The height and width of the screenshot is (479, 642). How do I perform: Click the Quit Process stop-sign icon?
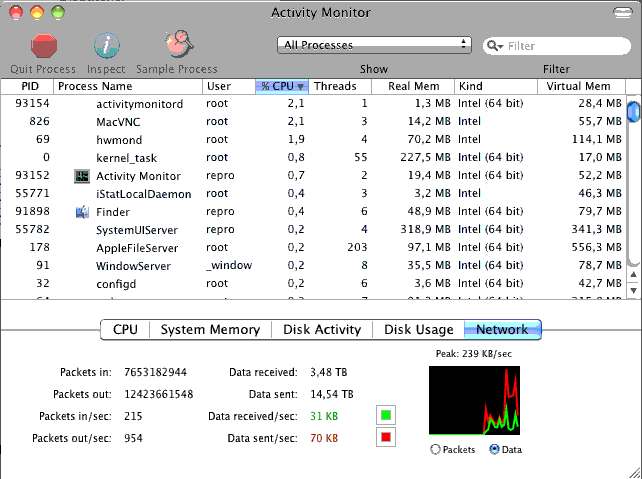pyautogui.click(x=43, y=46)
